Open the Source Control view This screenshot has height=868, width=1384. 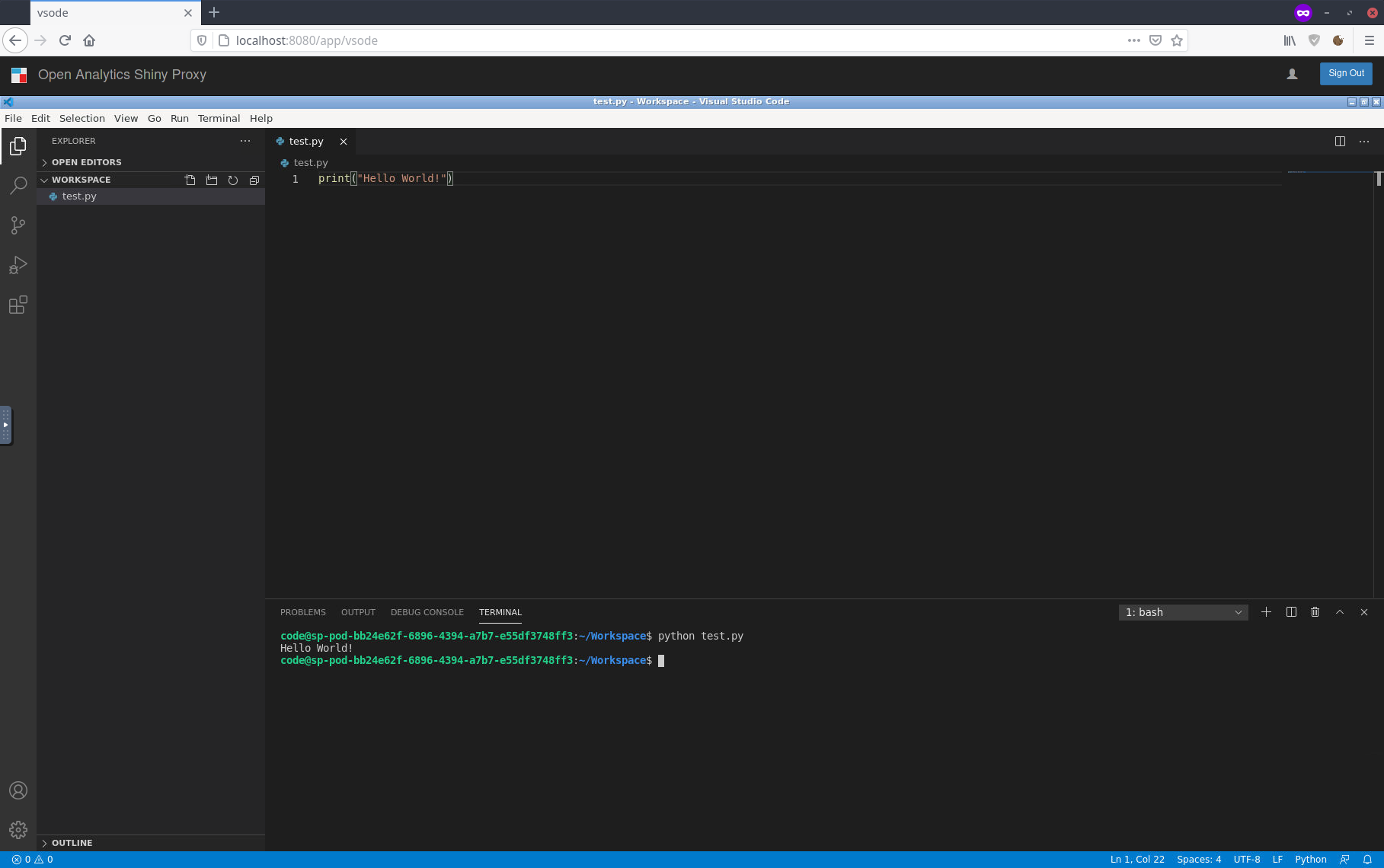coord(18,225)
